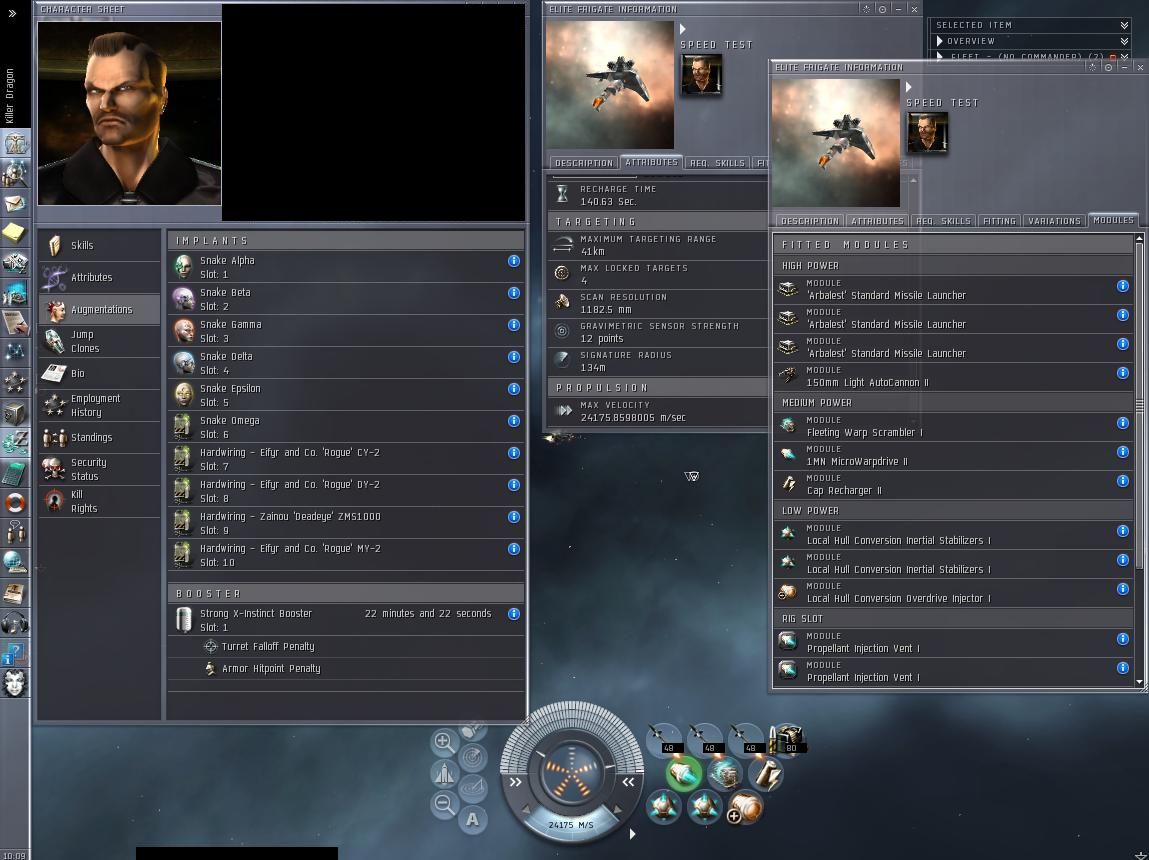Show info for 1MN MicroWarpdrive II module
The image size is (1149, 860).
point(1123,452)
